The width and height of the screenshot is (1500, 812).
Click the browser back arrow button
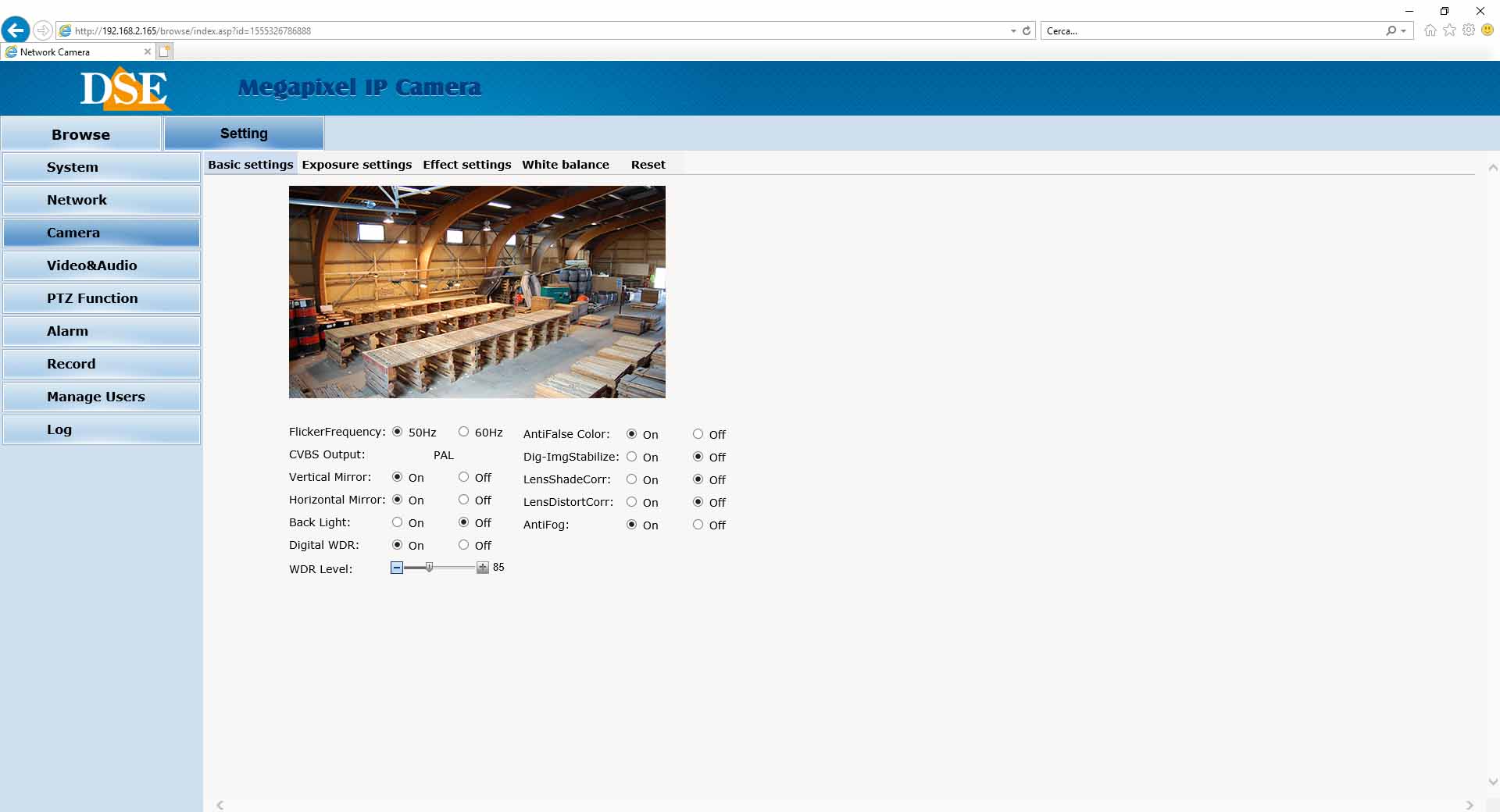click(16, 30)
